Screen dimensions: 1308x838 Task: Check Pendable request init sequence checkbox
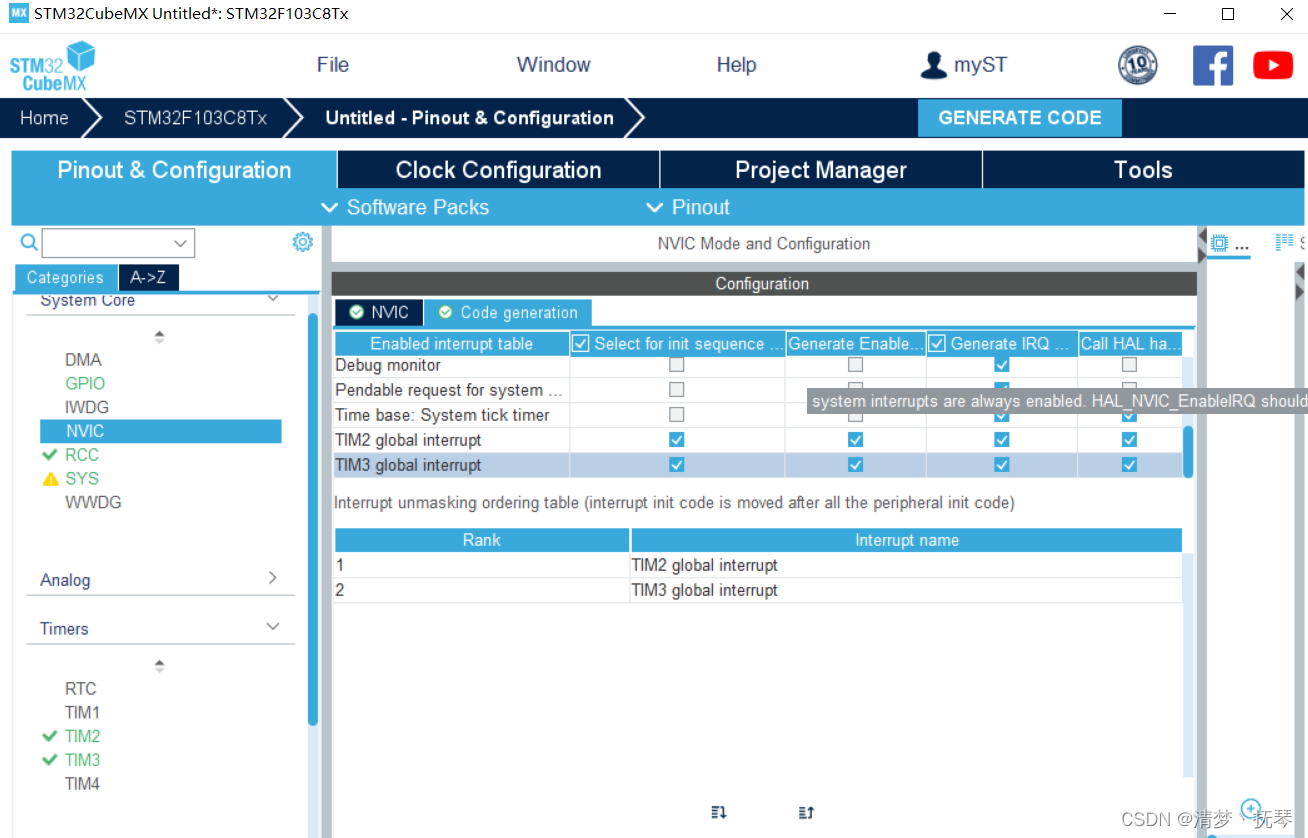click(677, 390)
